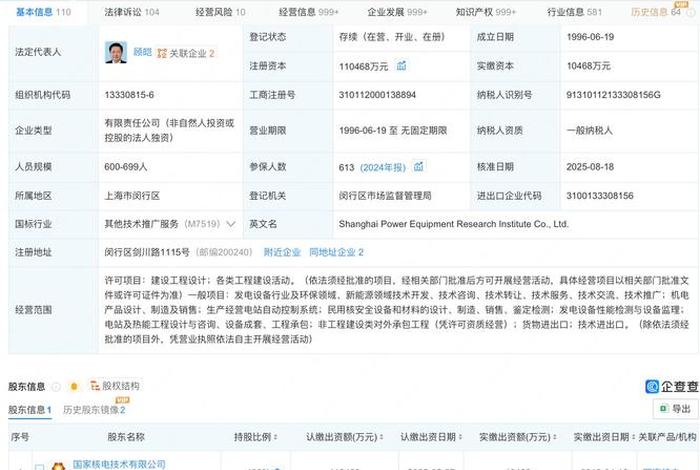The image size is (700, 470).
Task: Select business term 1996-06-19 至 无固定期限
Action: coord(393,130)
